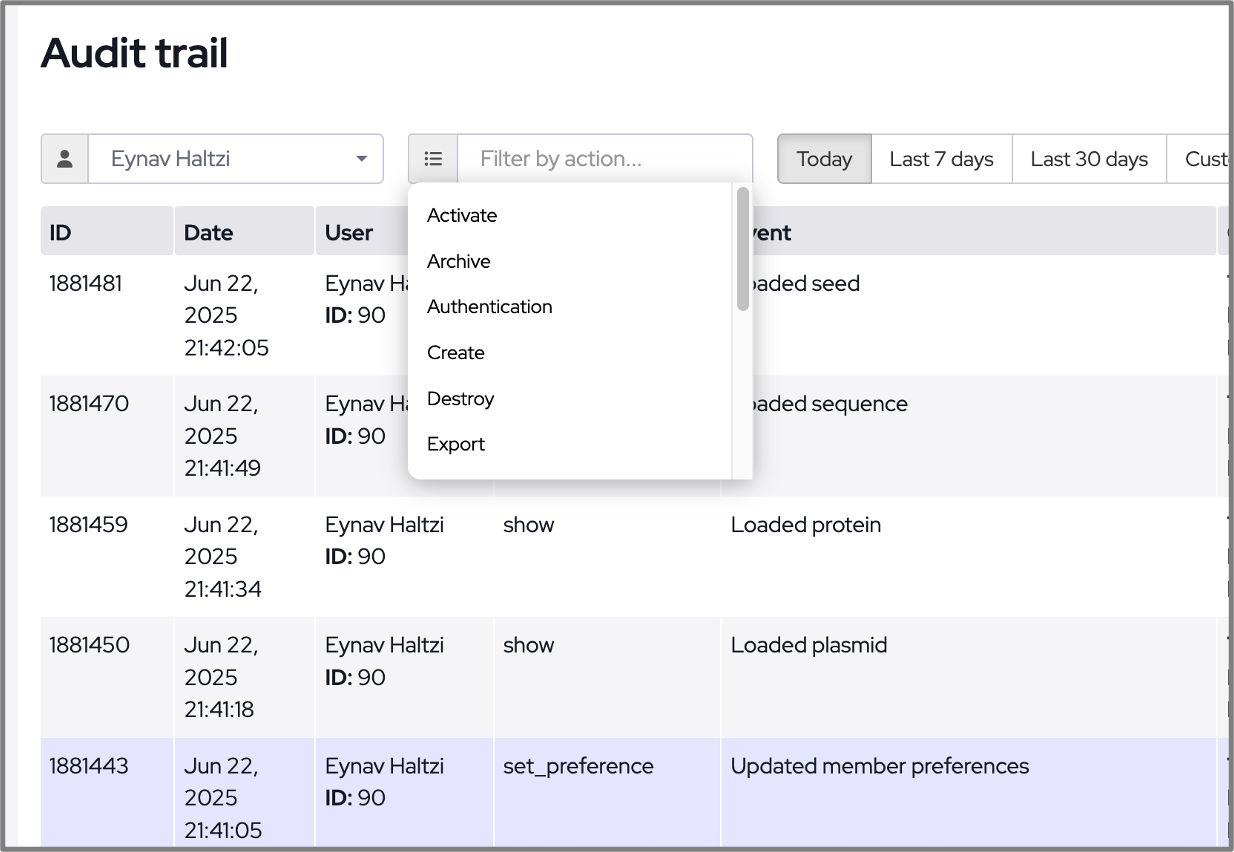Switch to Last 7 days range
The image size is (1234, 852).
[x=941, y=159]
